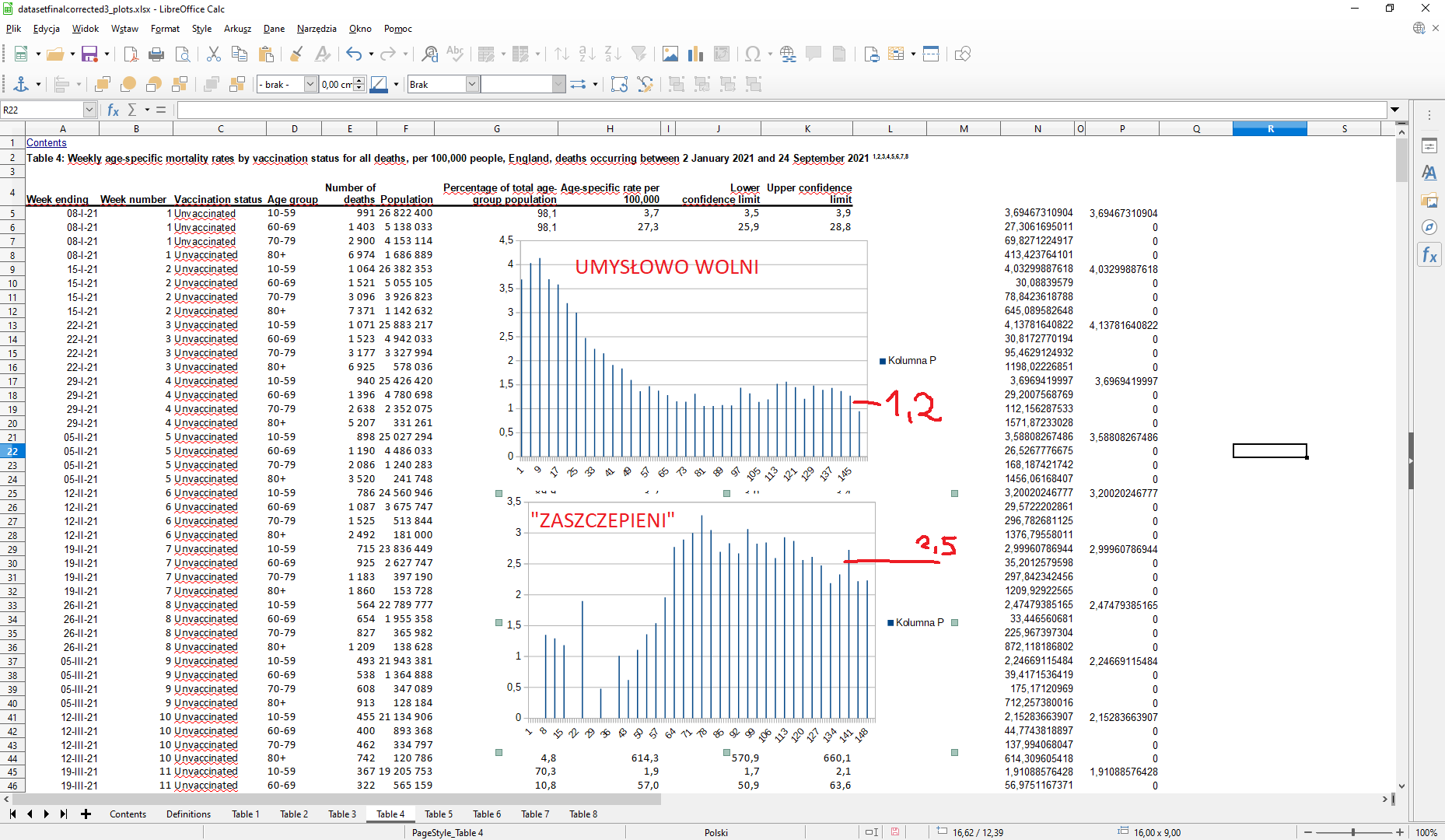Expand the formula bar with arrow
Screen dimensions: 1445x840
coord(1395,110)
